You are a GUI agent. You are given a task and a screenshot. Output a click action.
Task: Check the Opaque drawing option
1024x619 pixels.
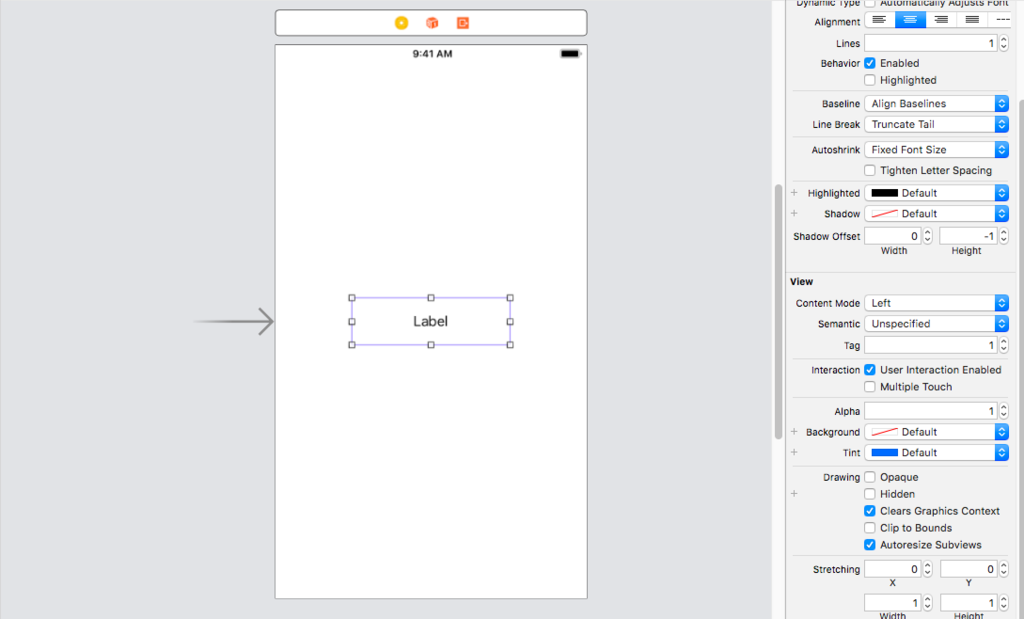pos(870,477)
